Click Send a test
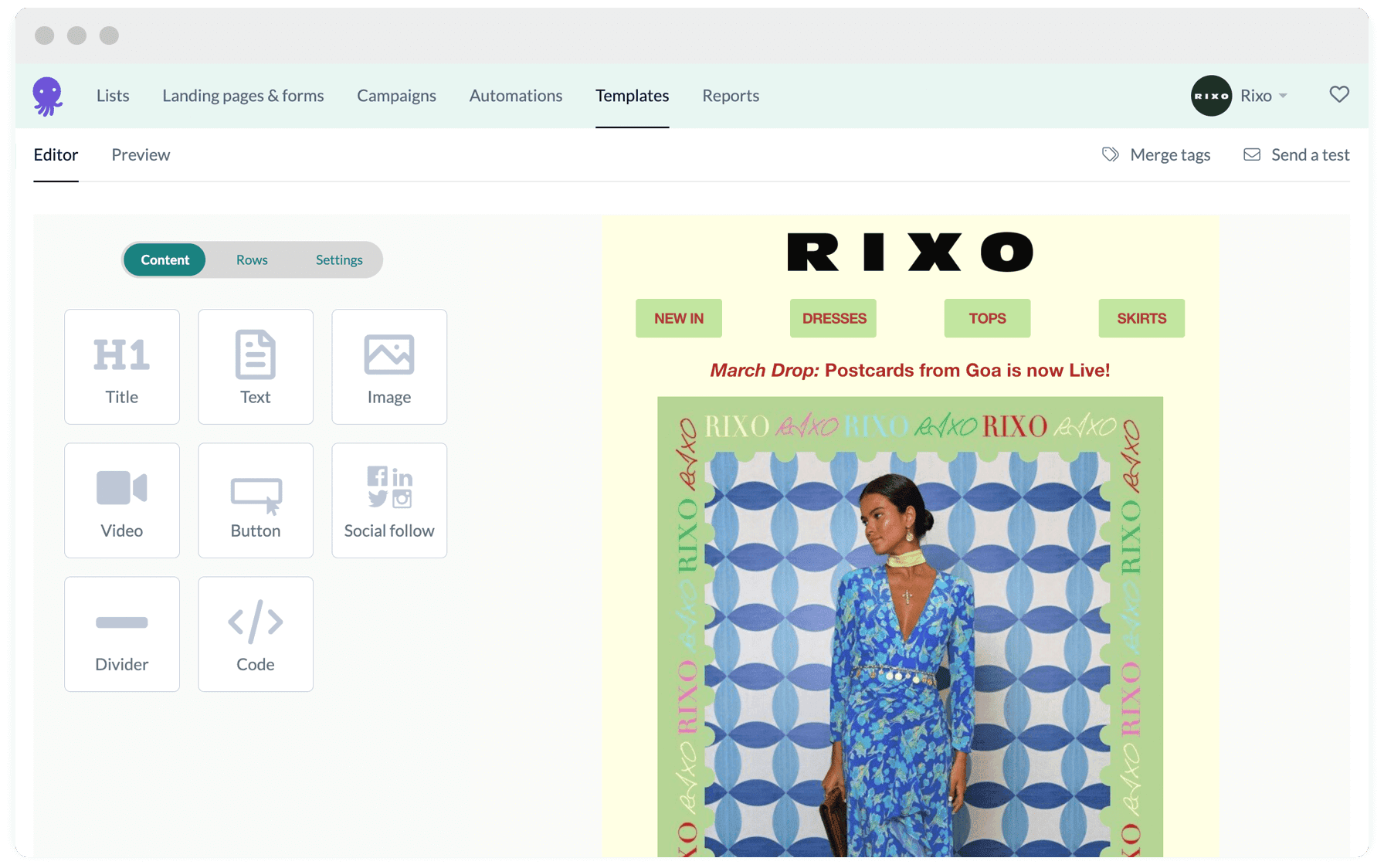This screenshot has width=1384, height=868. point(1297,154)
